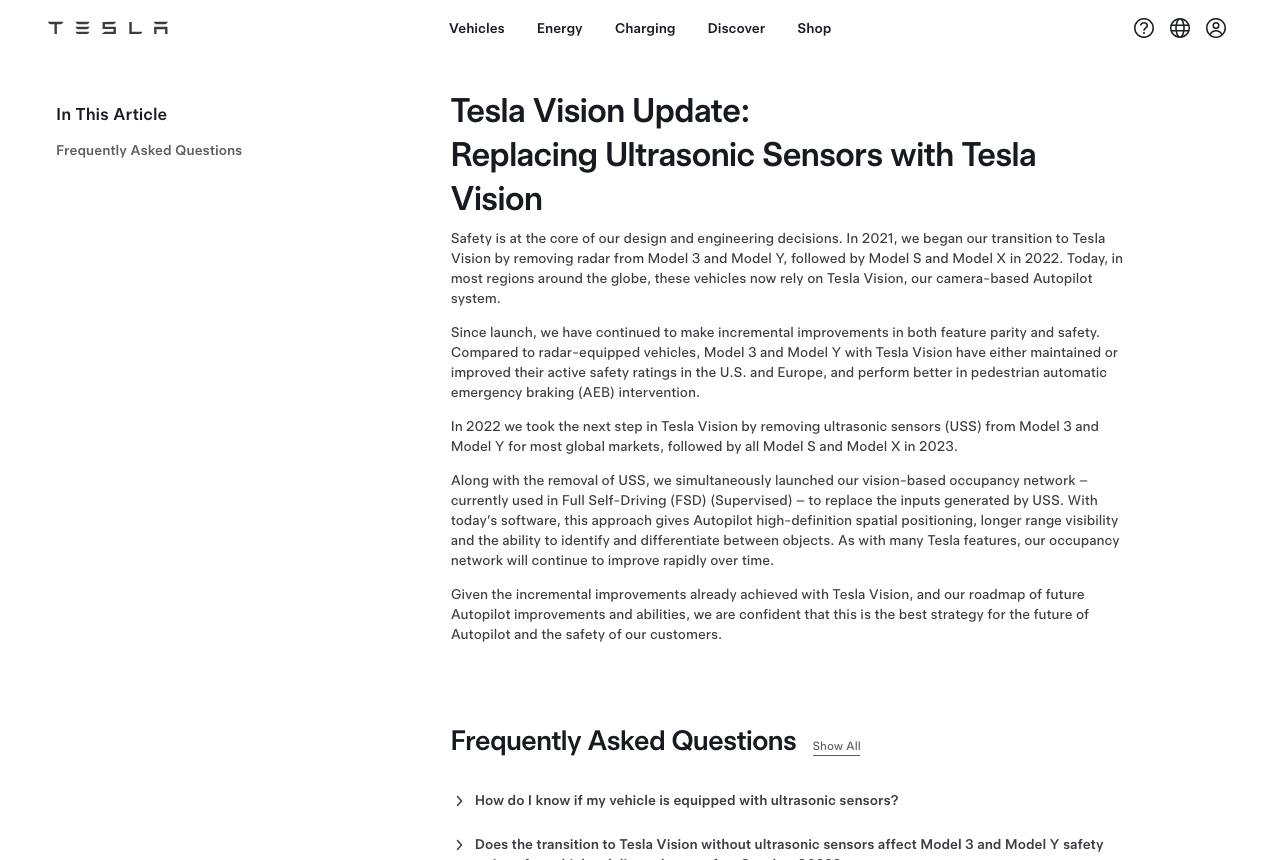This screenshot has width=1280, height=860.
Task: Open the Discover menu
Action: (736, 28)
